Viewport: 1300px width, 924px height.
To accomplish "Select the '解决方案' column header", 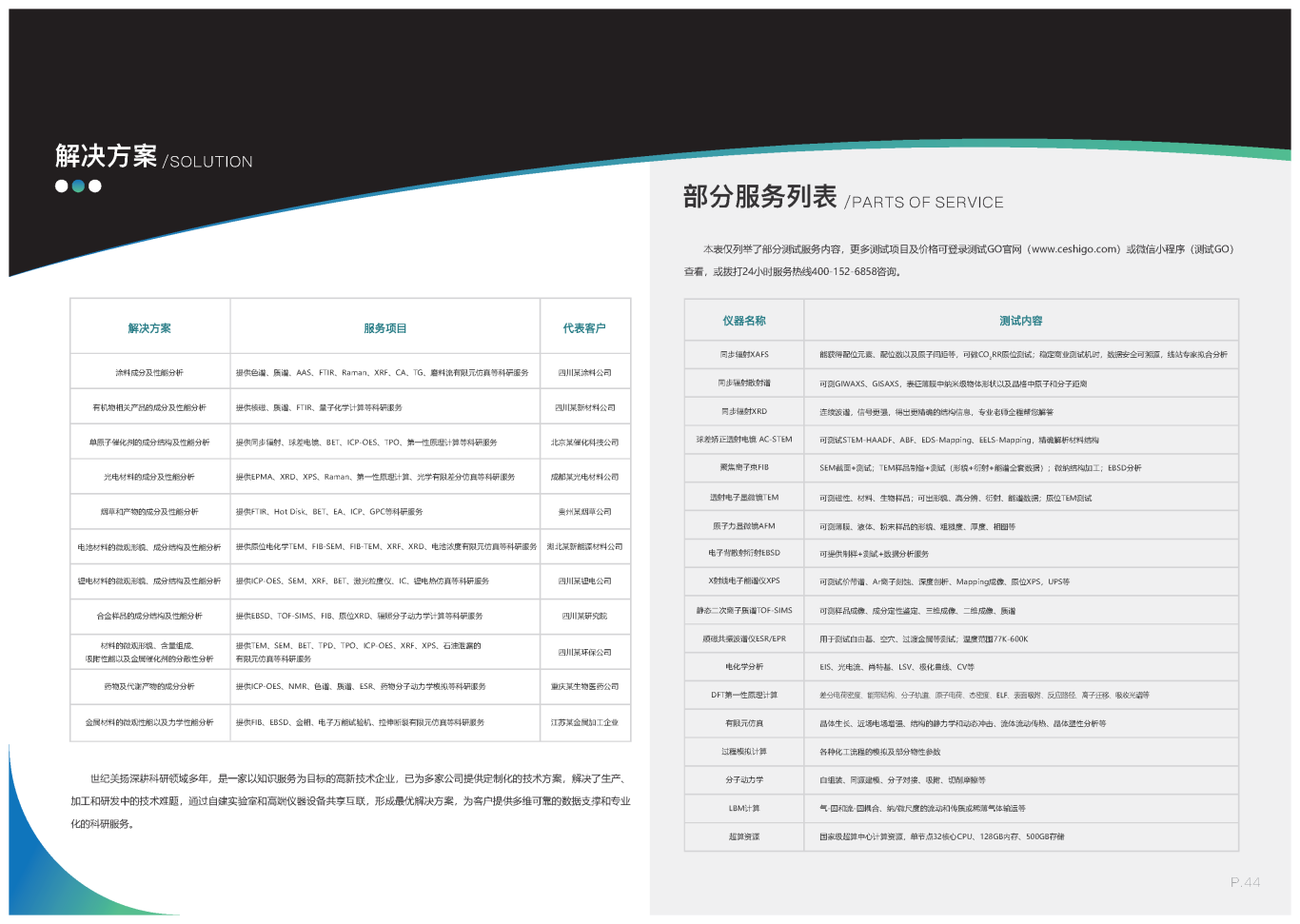I will (149, 328).
